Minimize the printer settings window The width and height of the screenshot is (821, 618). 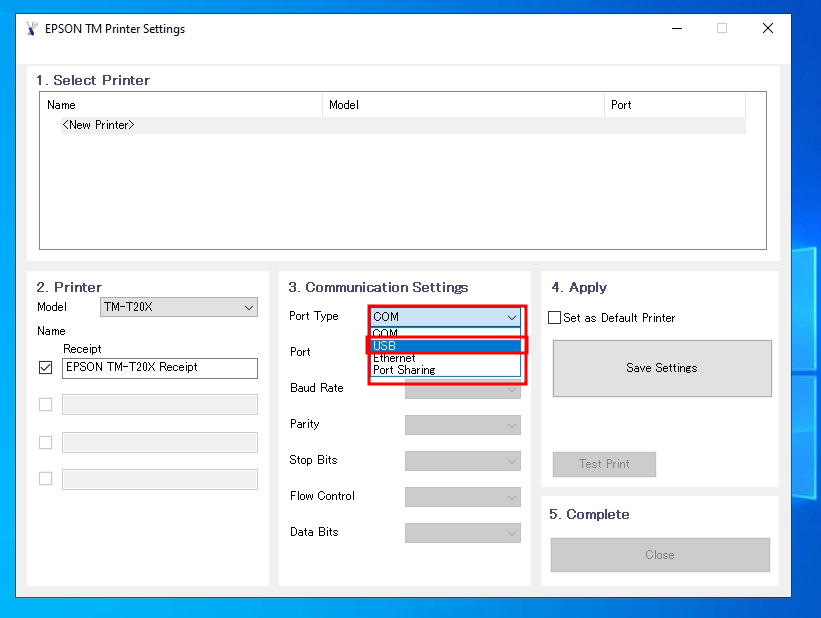(676, 29)
